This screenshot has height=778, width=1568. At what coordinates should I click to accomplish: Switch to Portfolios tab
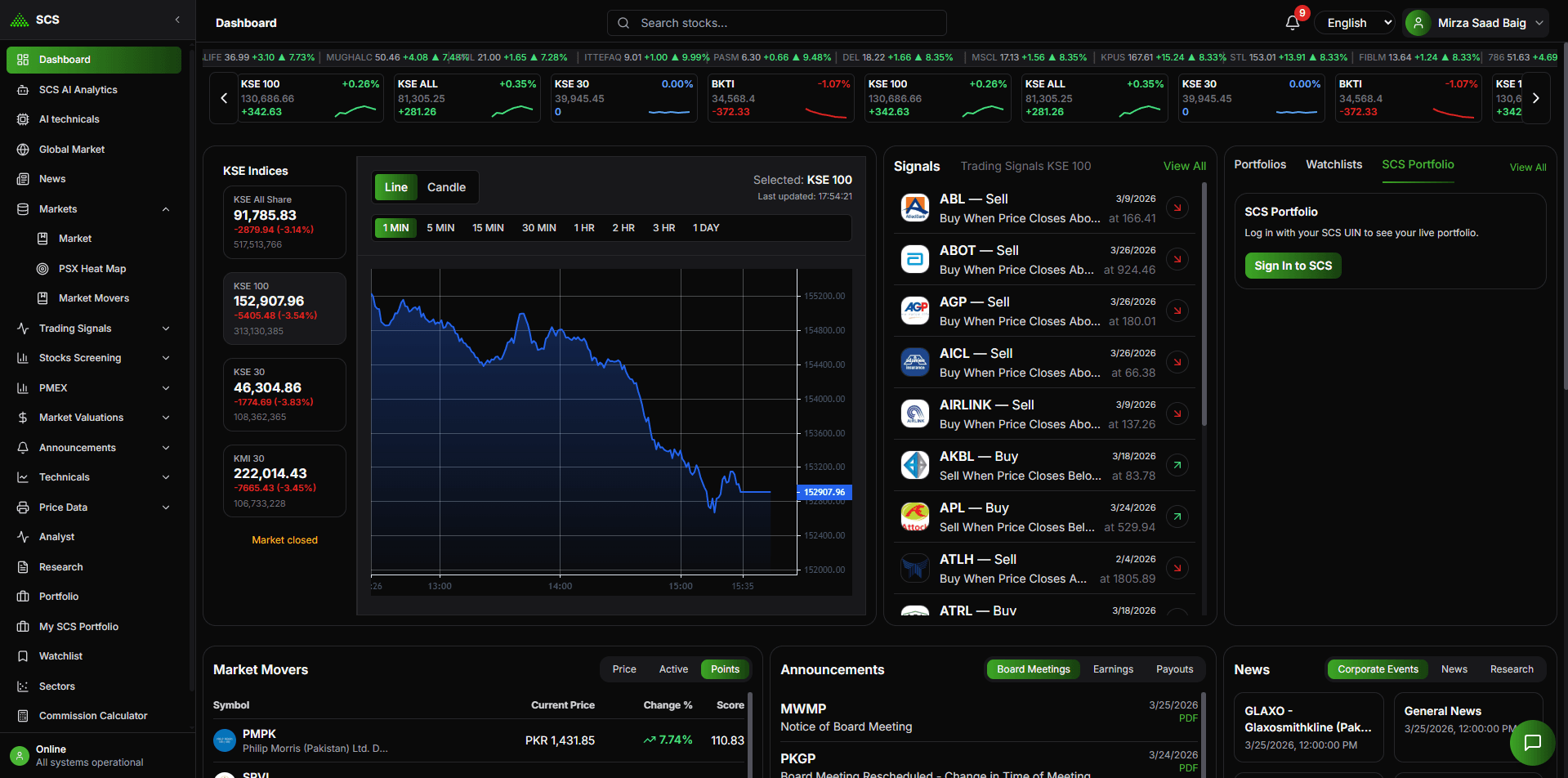coord(1260,164)
